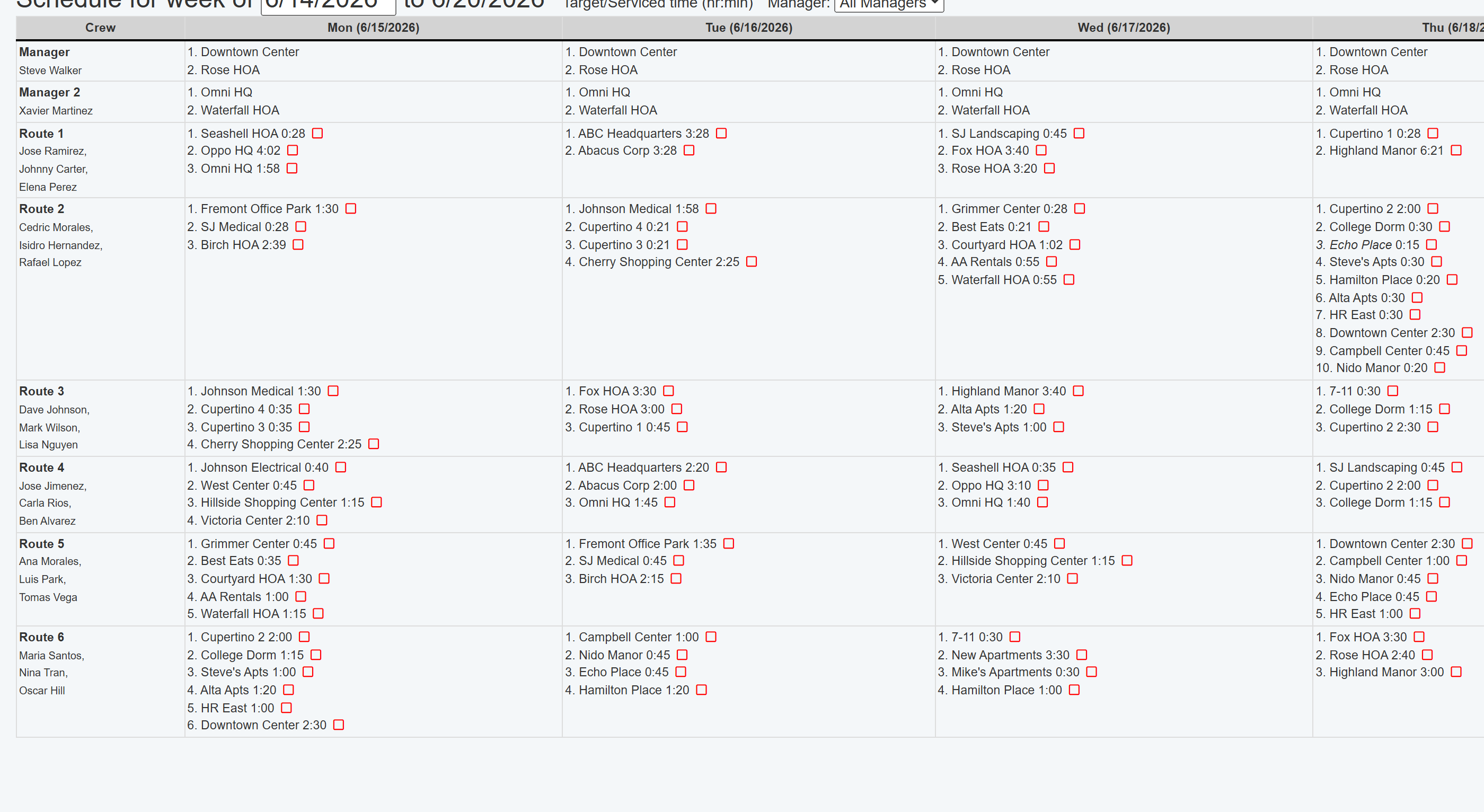Check the box for Johnson Electrical 0:40
This screenshot has height=812, width=1484.
[341, 467]
